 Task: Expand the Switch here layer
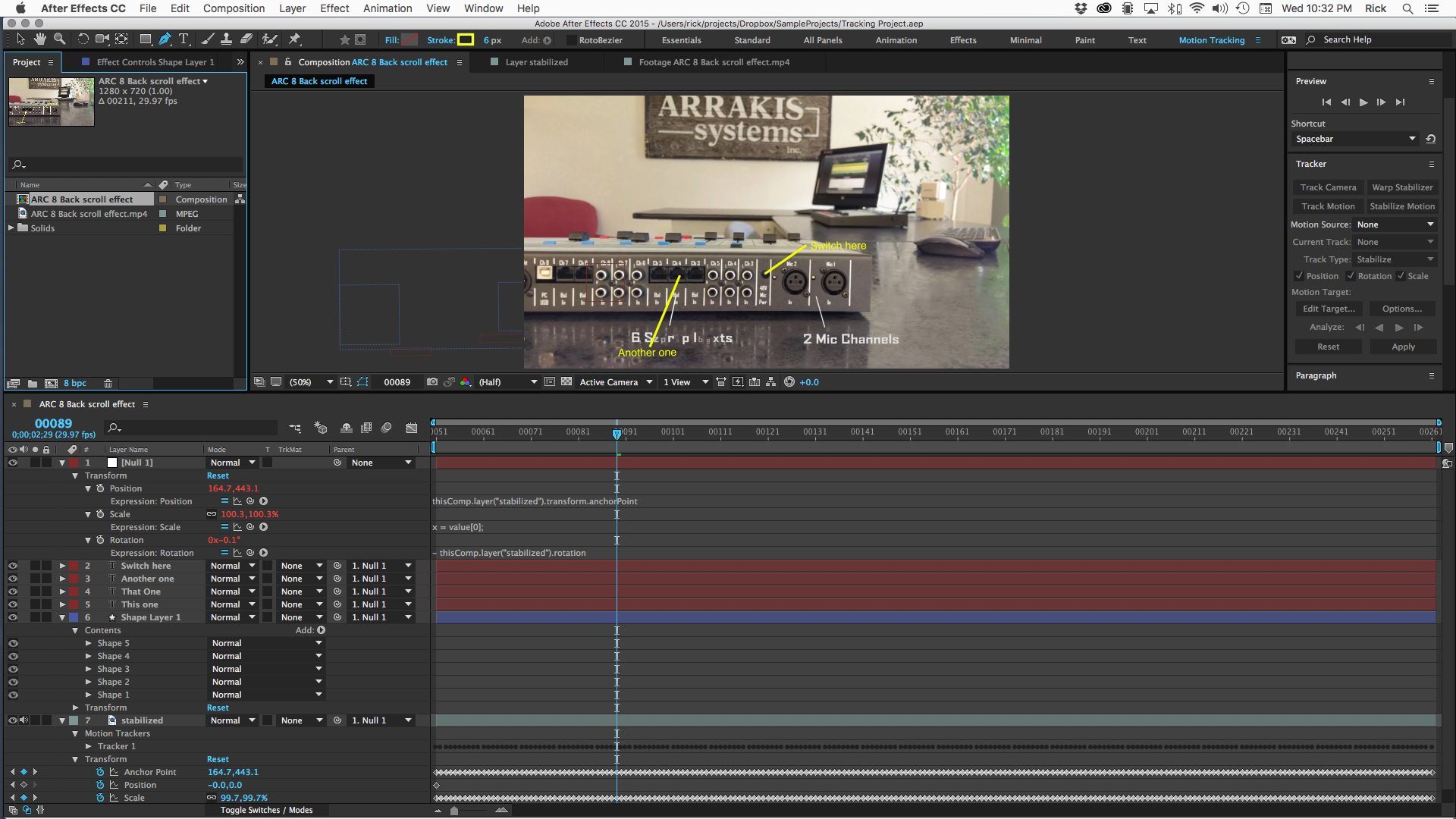point(62,566)
